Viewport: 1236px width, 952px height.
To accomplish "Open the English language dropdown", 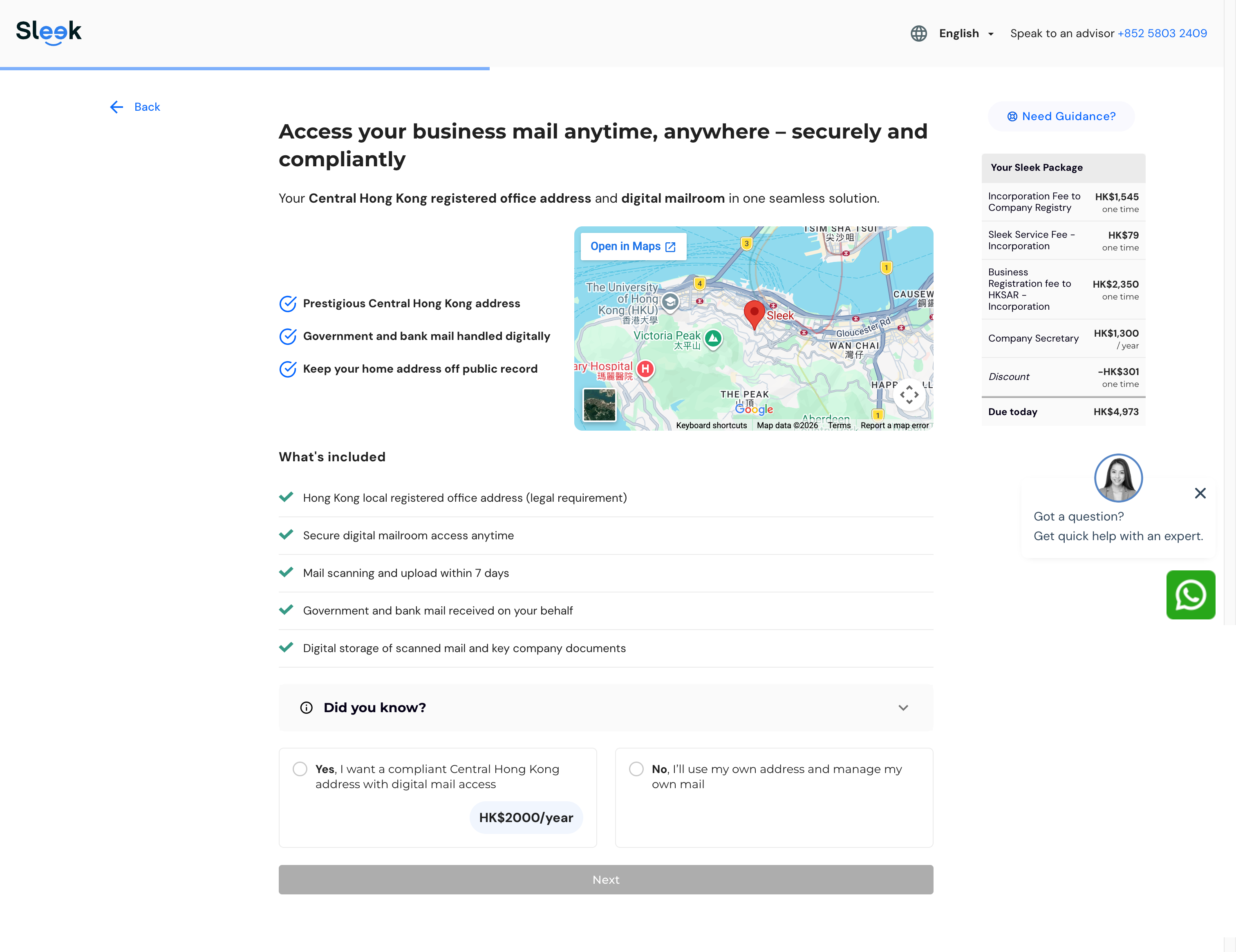I will (966, 34).
